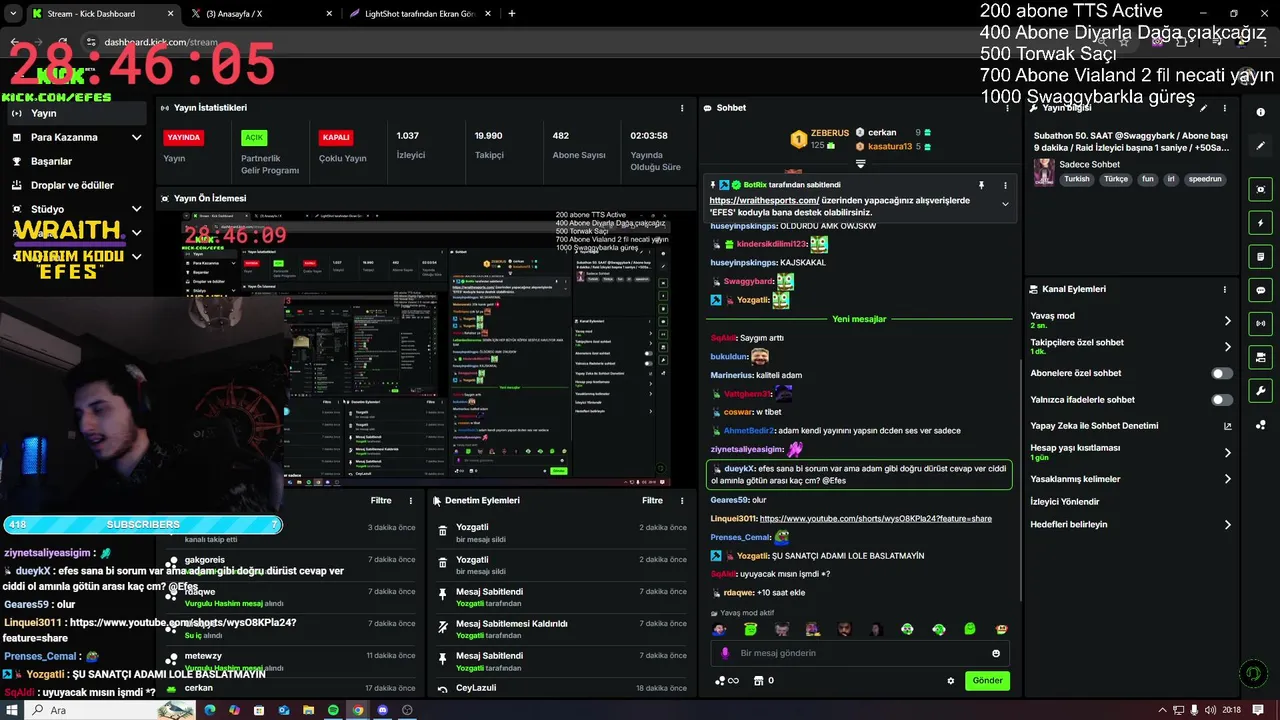This screenshot has width=1280, height=720.
Task: Open Yapay Zeka ile Sohbet Denetimi external link
Action: 1228,426
